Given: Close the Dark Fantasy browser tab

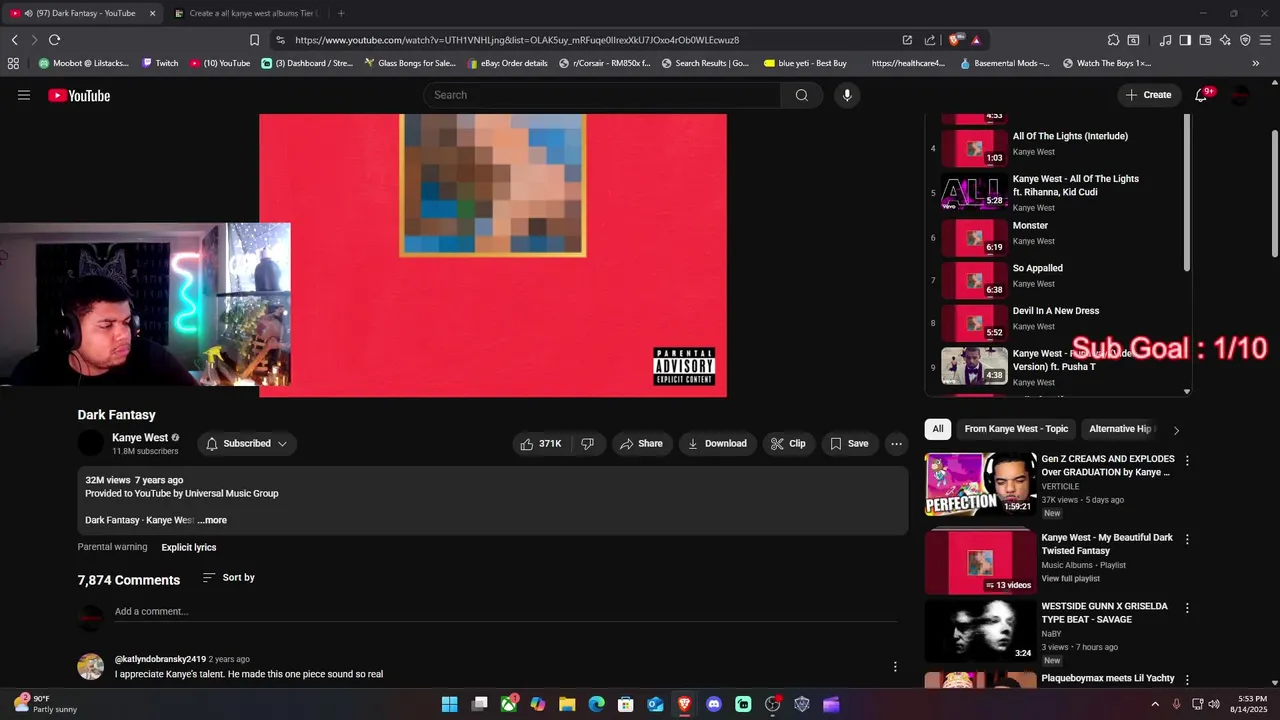Looking at the screenshot, I should (152, 13).
